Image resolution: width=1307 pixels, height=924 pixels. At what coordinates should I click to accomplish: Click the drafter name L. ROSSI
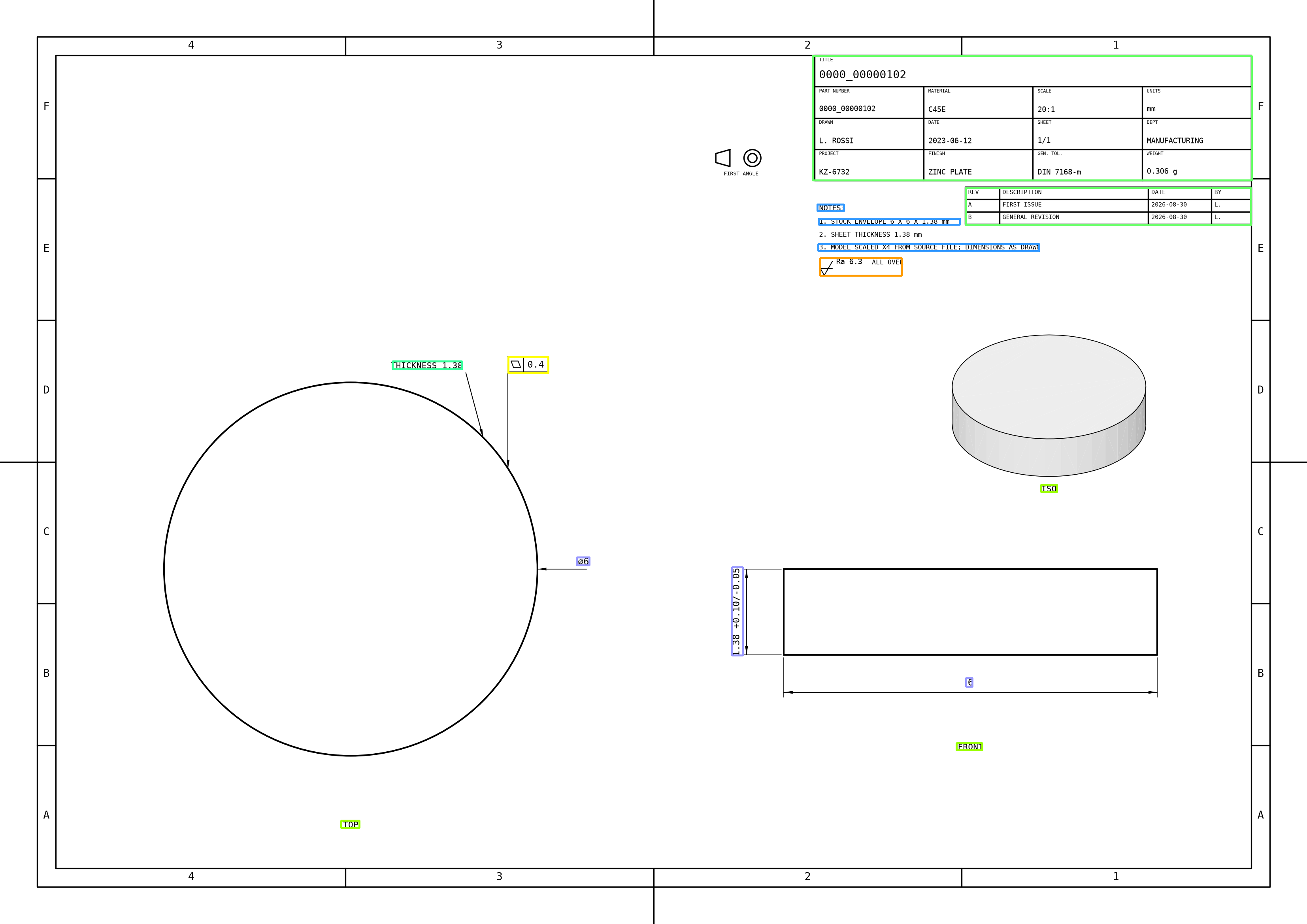836,141
